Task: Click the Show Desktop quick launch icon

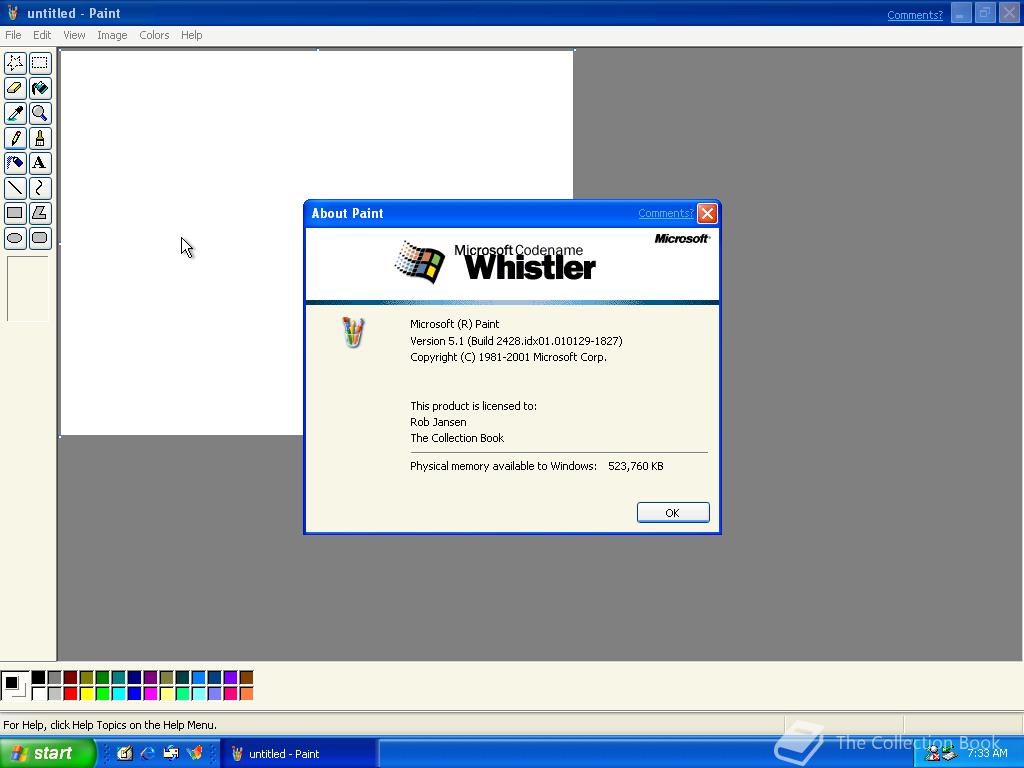Action: (125, 753)
